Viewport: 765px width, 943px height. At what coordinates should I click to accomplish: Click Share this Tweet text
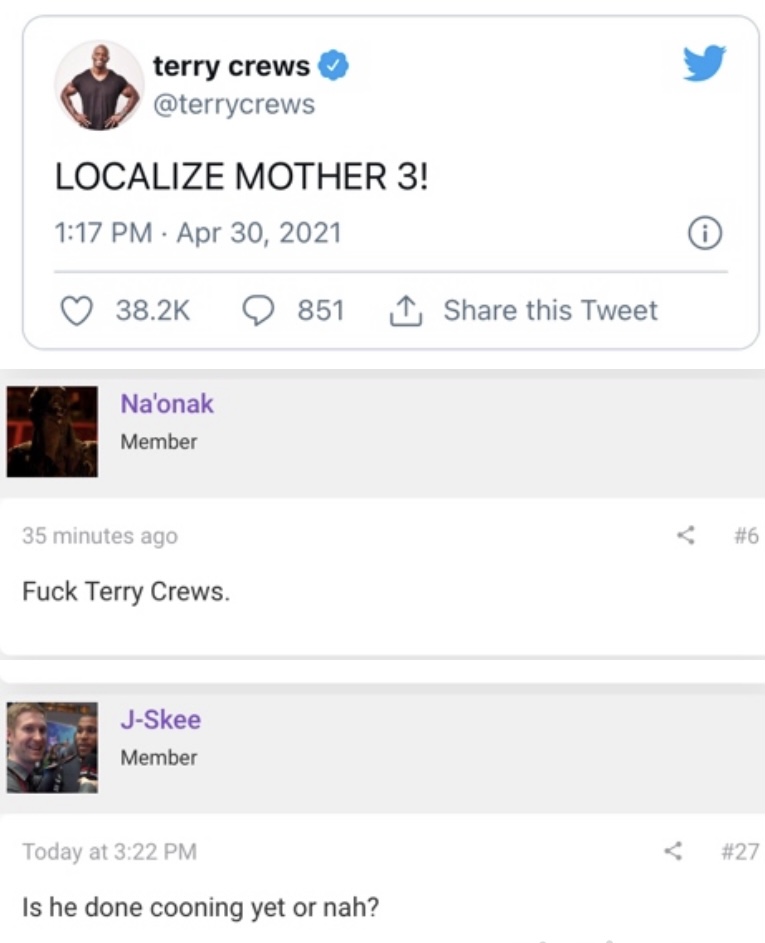[x=550, y=311]
